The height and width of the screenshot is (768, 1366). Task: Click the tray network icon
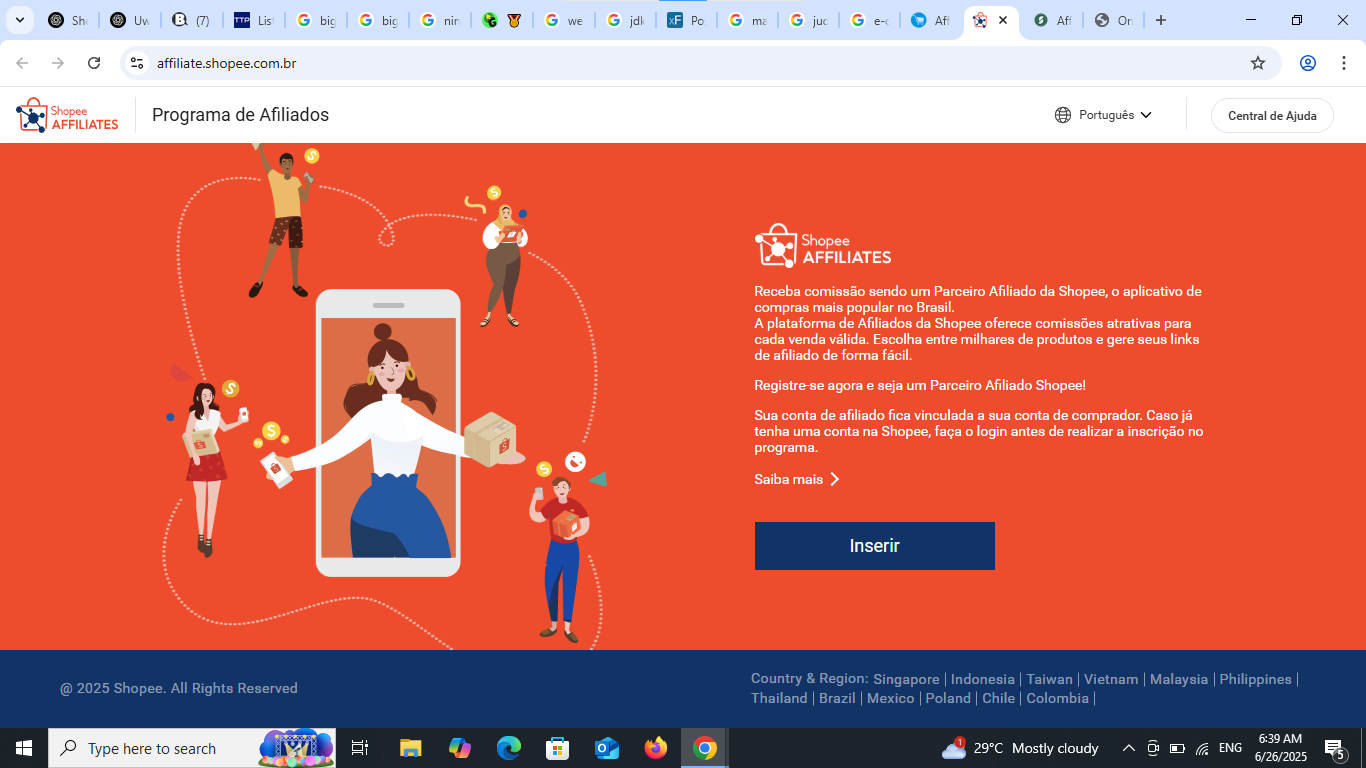[1202, 748]
